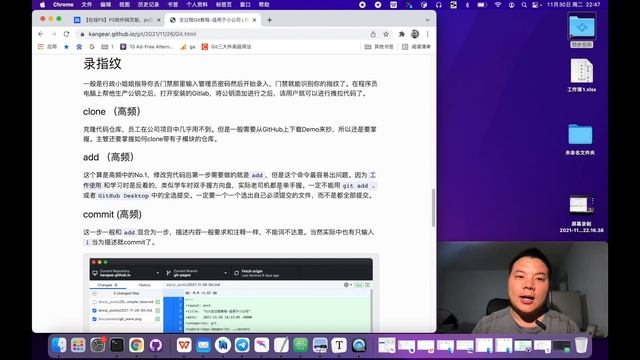
Task: Click the battery status icon
Action: 482,4
